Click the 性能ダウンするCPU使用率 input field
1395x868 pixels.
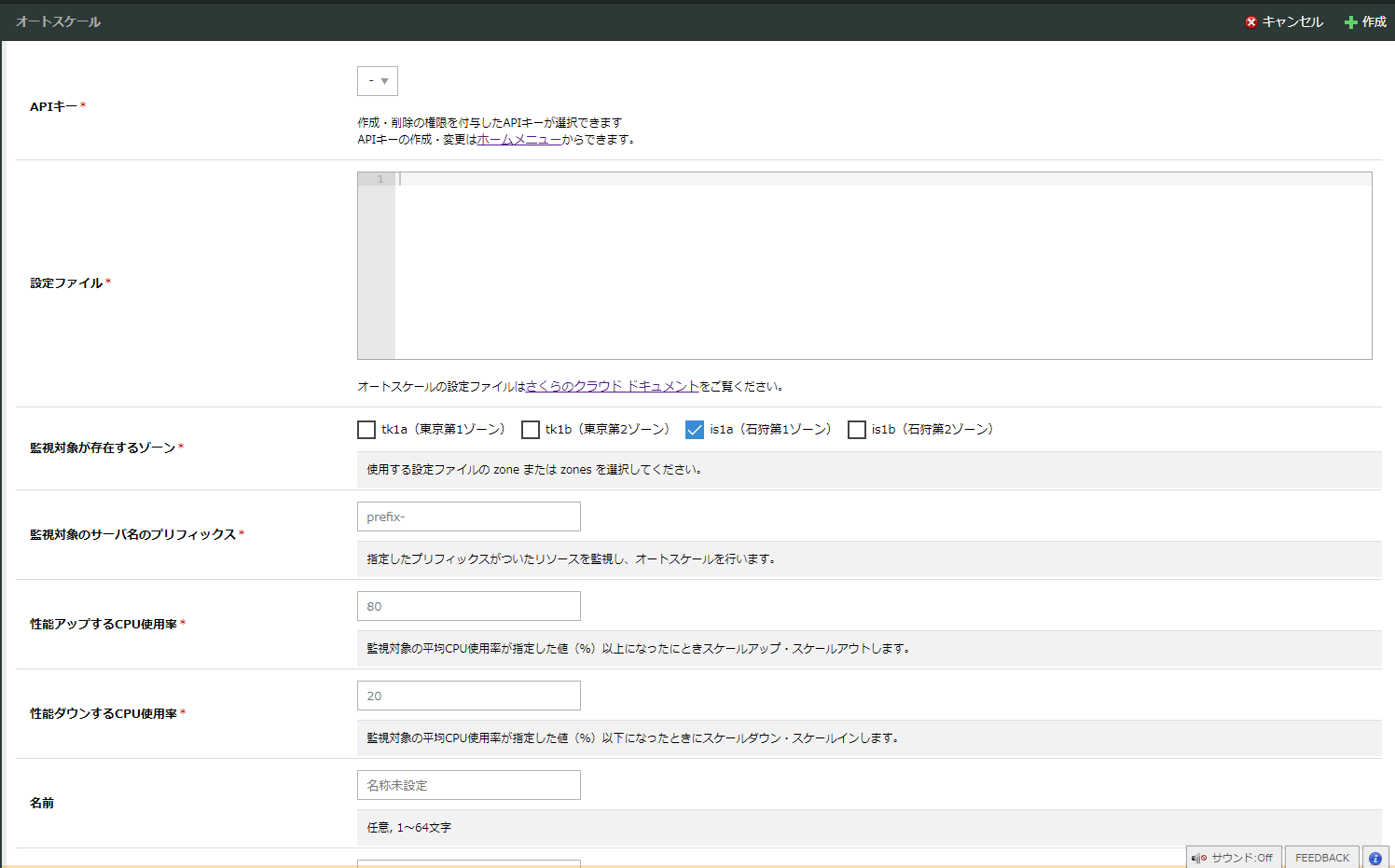pyautogui.click(x=469, y=696)
